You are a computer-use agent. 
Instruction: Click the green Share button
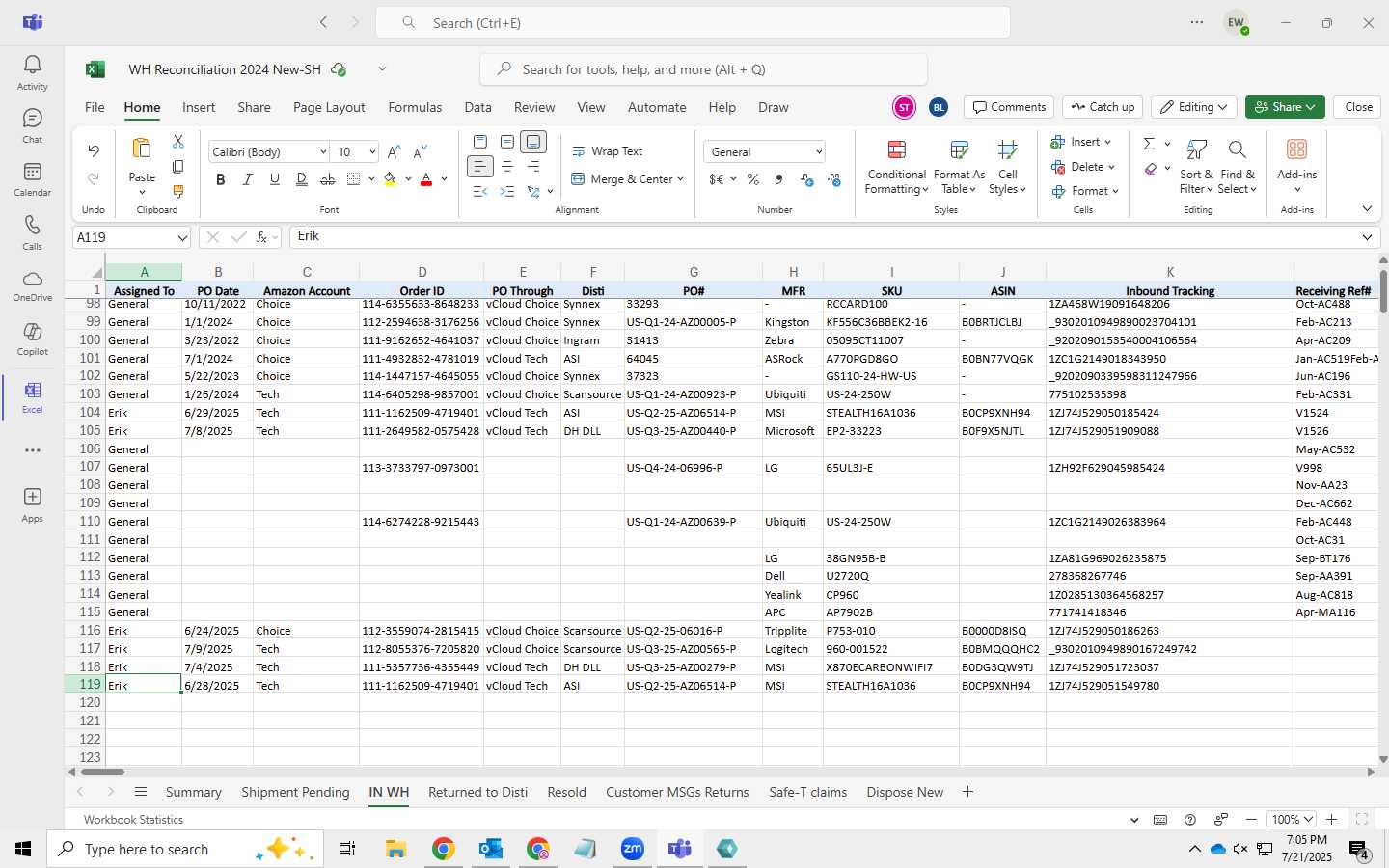tap(1284, 107)
